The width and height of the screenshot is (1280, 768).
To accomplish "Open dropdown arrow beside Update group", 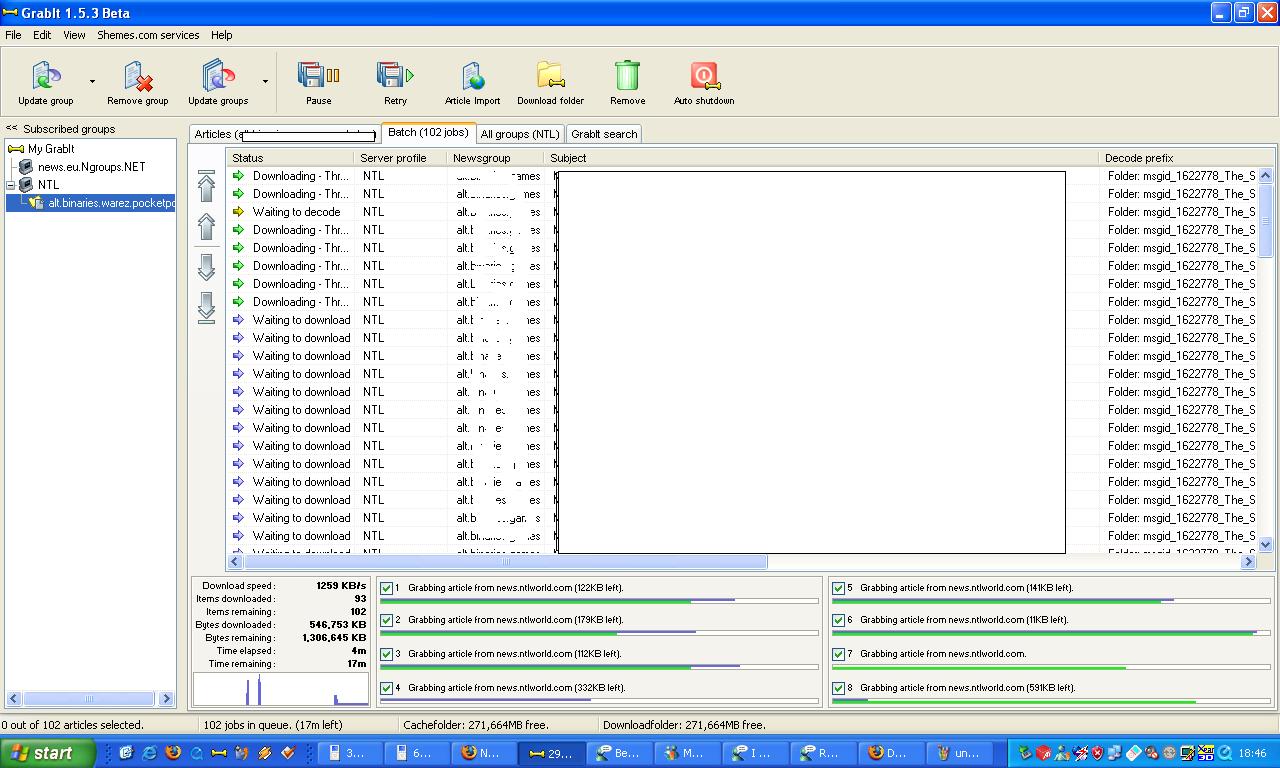I will tap(93, 82).
